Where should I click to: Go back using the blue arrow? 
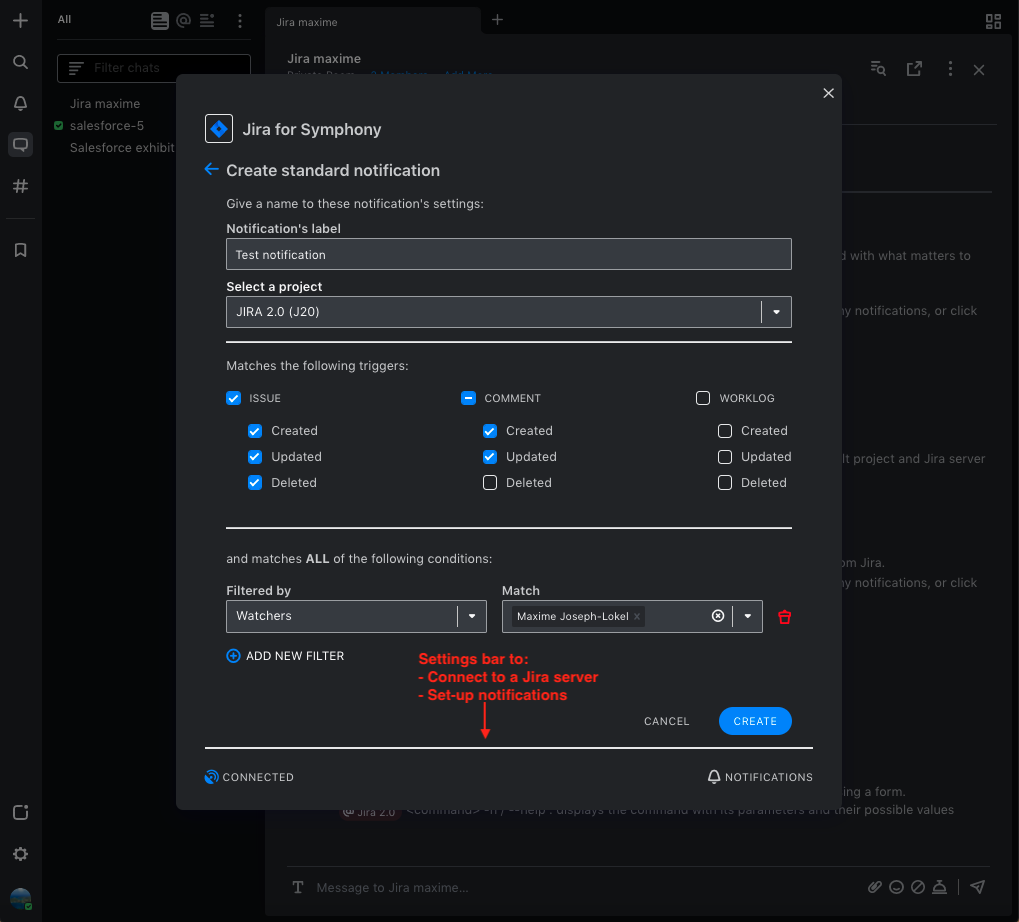211,170
